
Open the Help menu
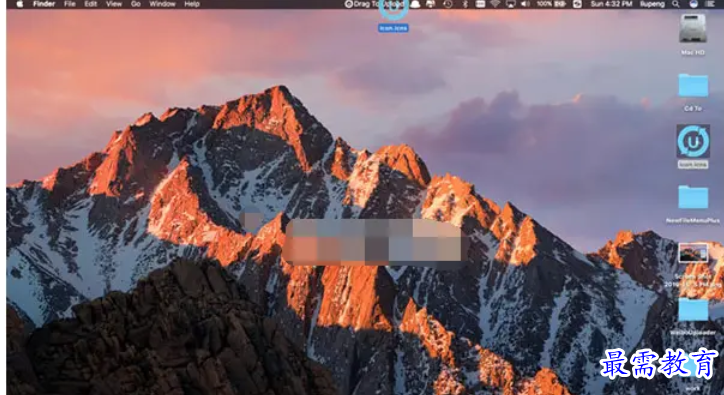192,4
